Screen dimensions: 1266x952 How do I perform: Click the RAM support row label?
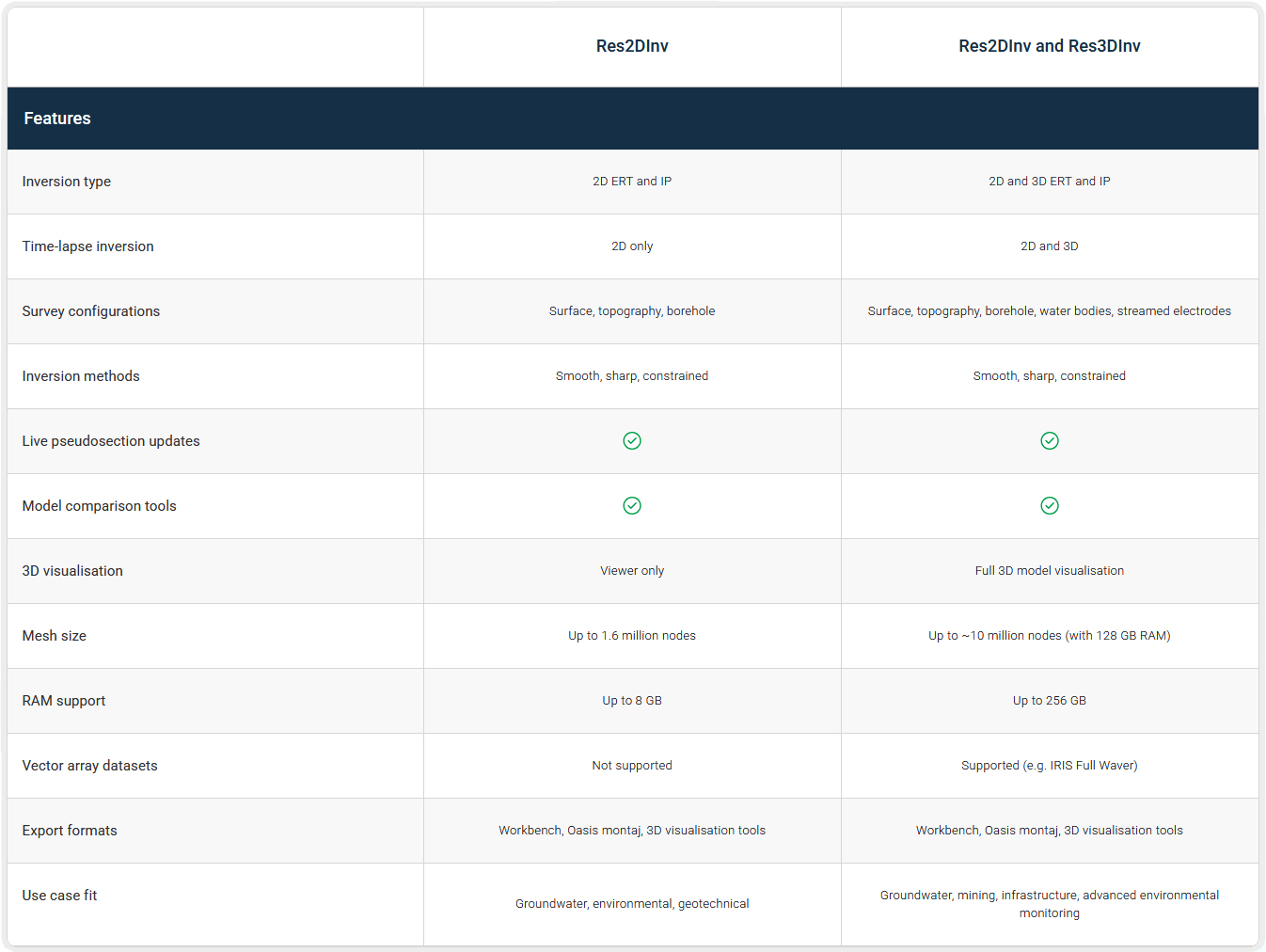[x=64, y=701]
